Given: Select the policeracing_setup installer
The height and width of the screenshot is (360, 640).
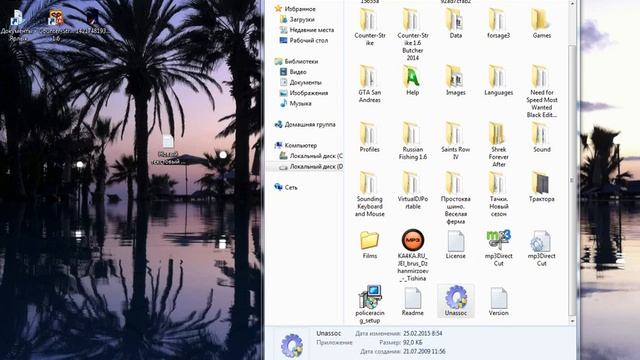Looking at the screenshot, I should click(369, 304).
